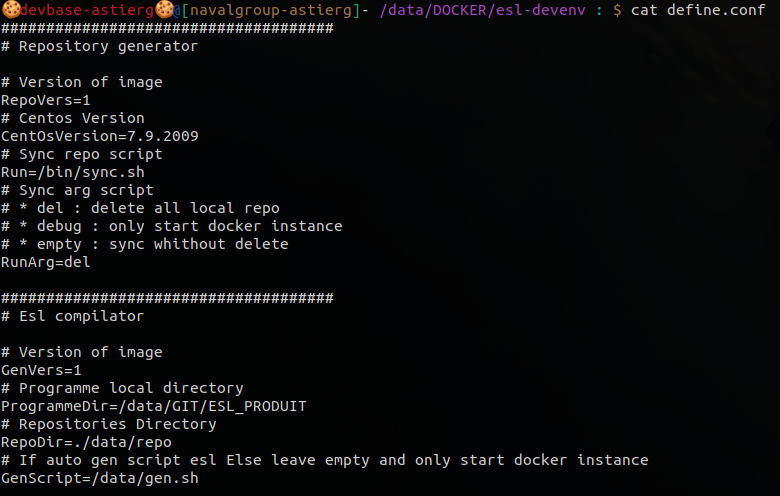Click the GenVers=1 line
The height and width of the screenshot is (496, 780).
[41, 370]
